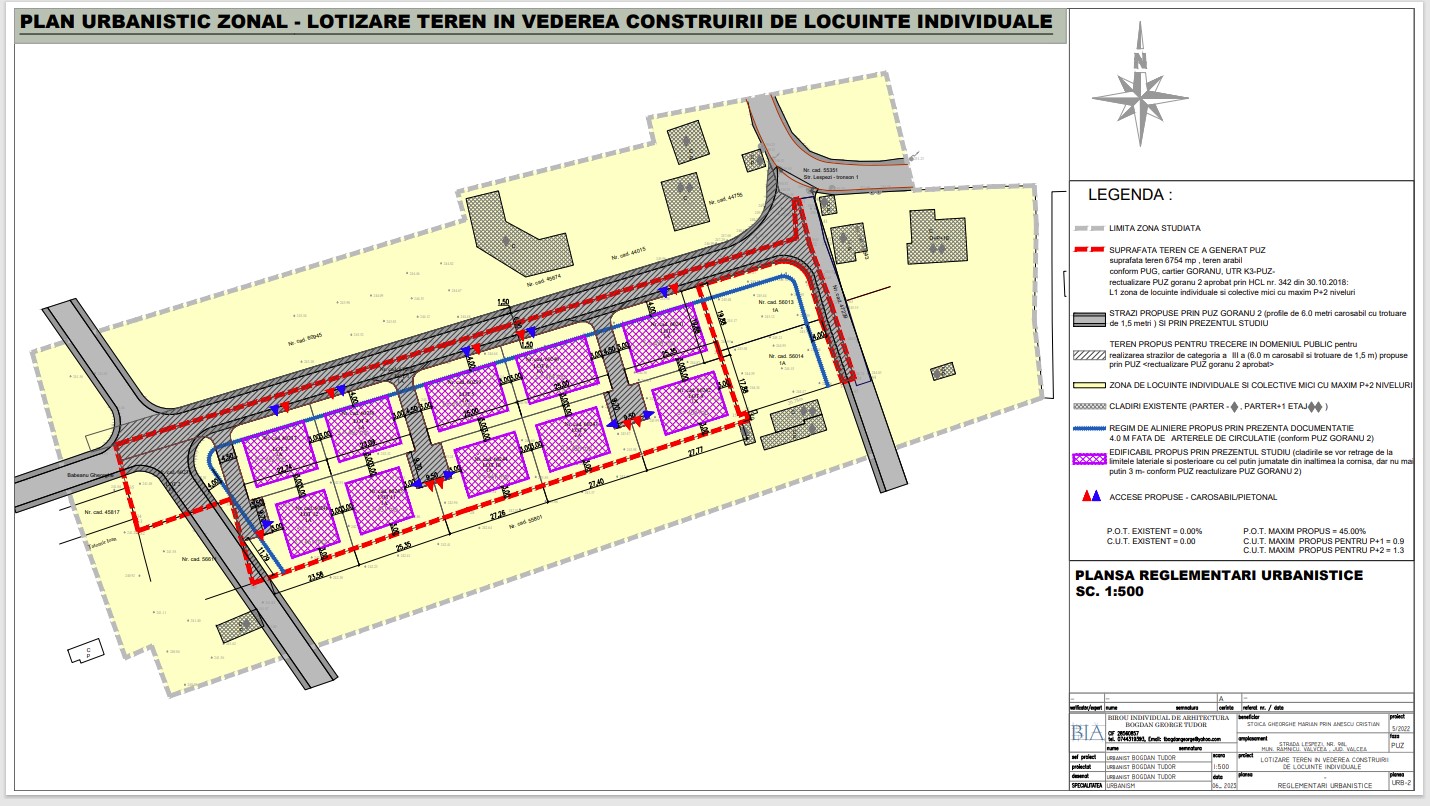Click the LEGENDA heading
Viewport: 1430px width, 806px height.
[x=1129, y=195]
